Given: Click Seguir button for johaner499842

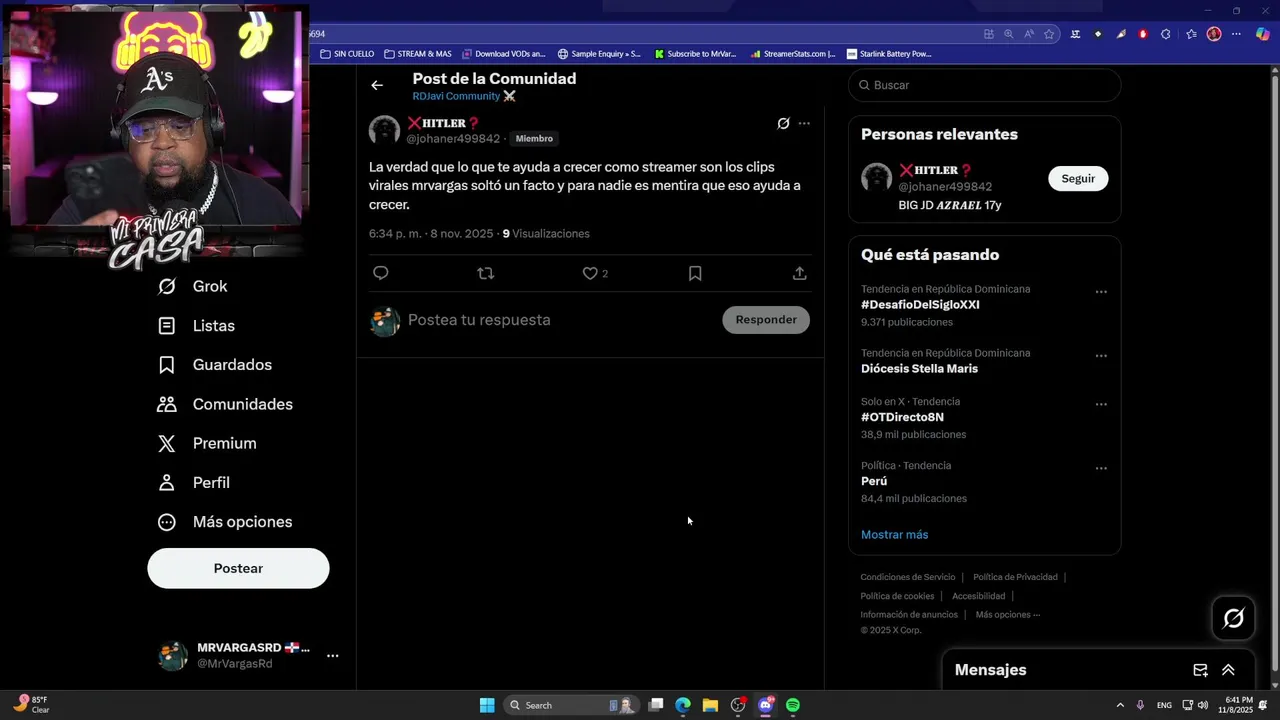Looking at the screenshot, I should [x=1078, y=178].
